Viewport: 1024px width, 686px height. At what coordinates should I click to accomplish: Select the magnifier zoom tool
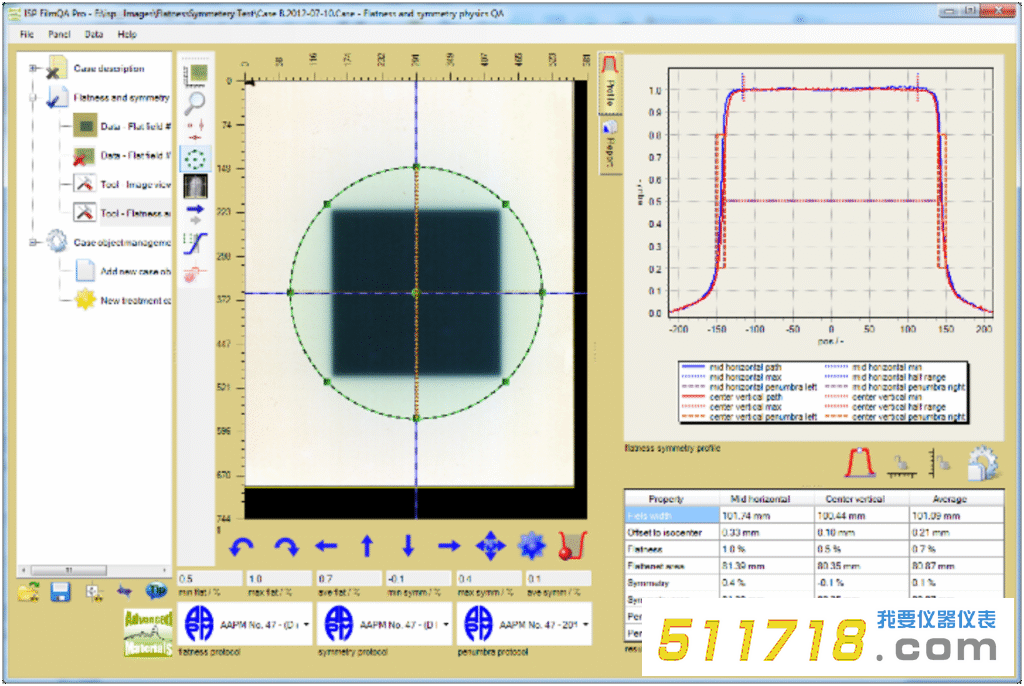(x=195, y=100)
